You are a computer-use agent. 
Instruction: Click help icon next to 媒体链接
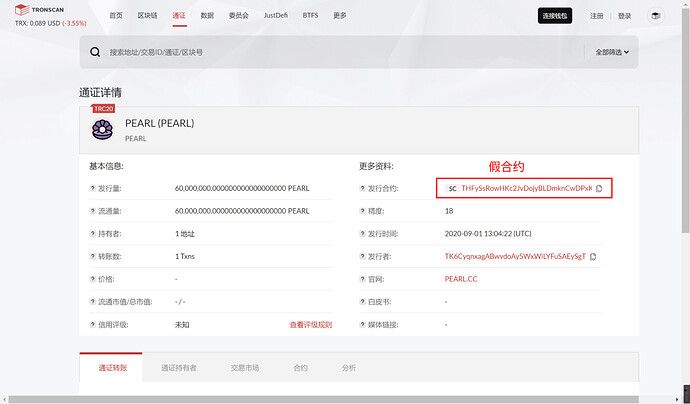click(363, 325)
